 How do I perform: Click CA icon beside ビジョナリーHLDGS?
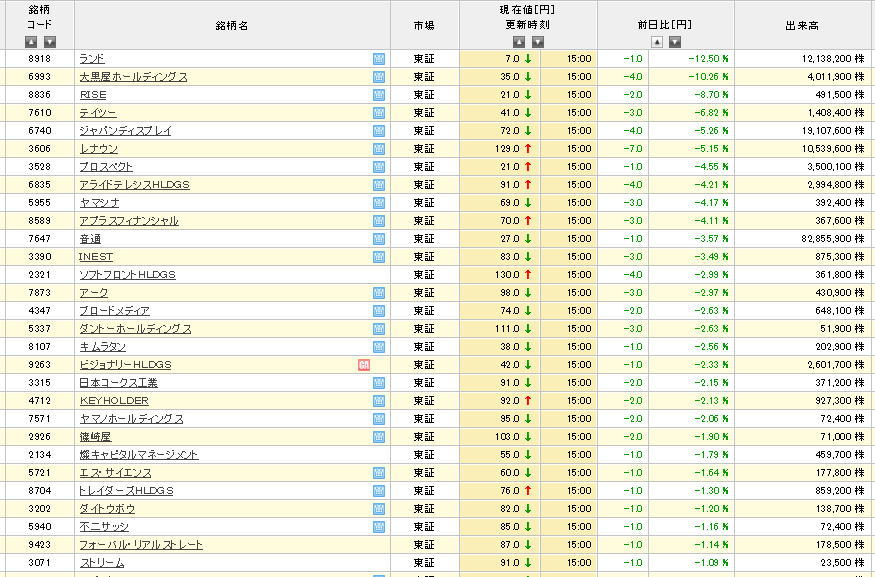pyautogui.click(x=364, y=365)
